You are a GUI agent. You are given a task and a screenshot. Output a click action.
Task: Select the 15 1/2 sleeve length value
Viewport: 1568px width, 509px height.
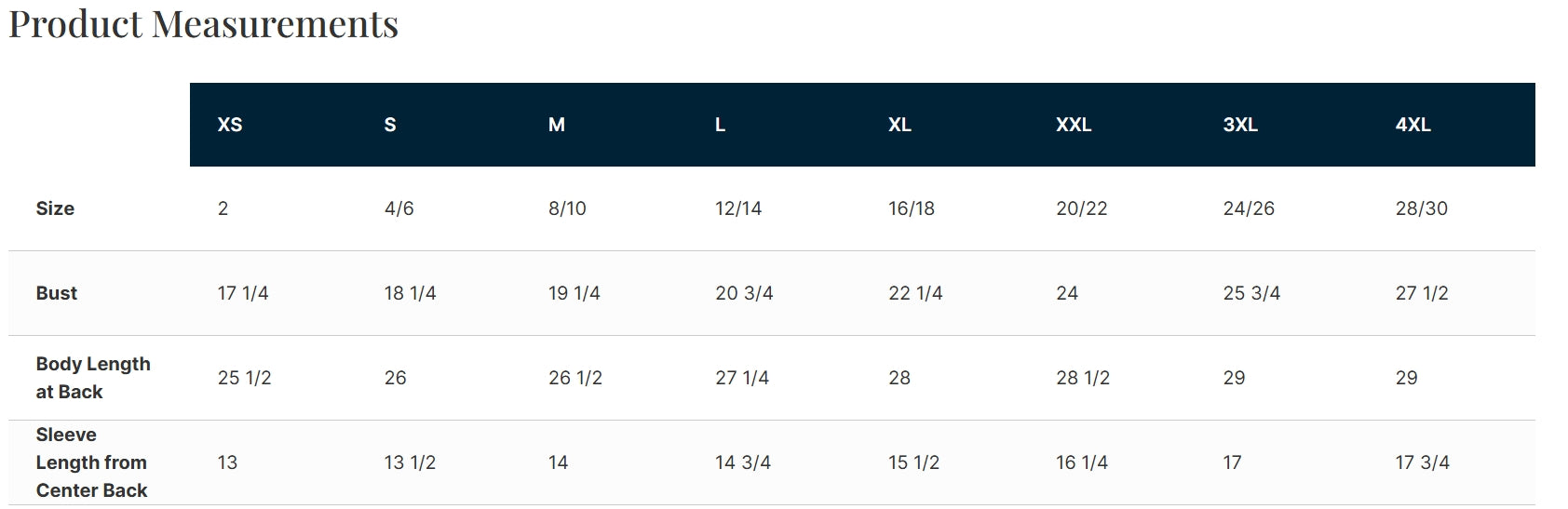[913, 462]
